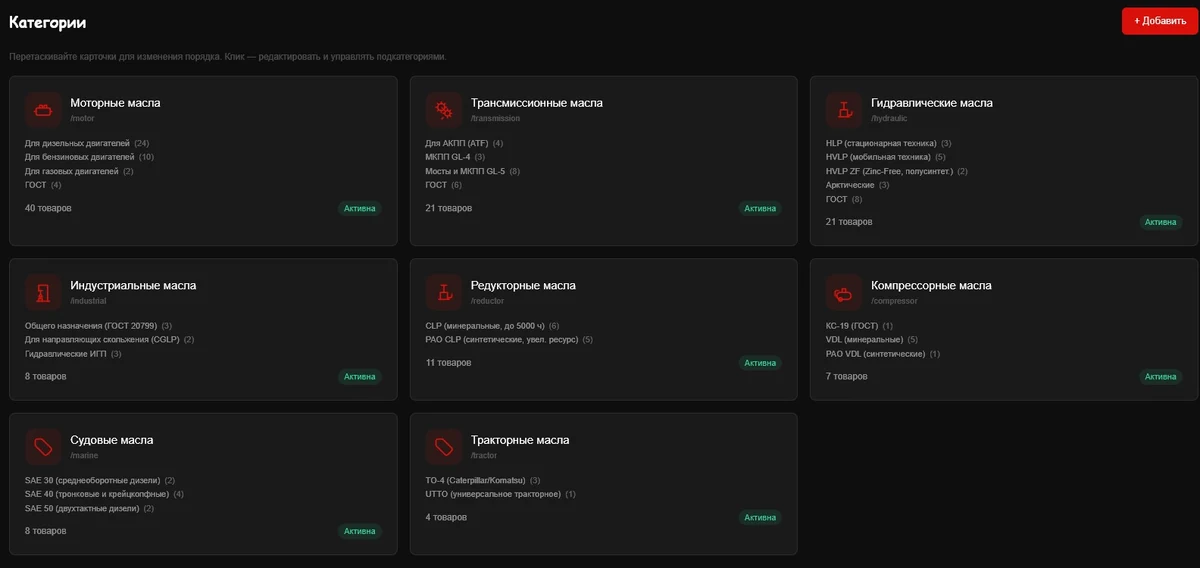
Task: Select subcategory КС-19 (ГОСТ)
Action: [x=851, y=326]
